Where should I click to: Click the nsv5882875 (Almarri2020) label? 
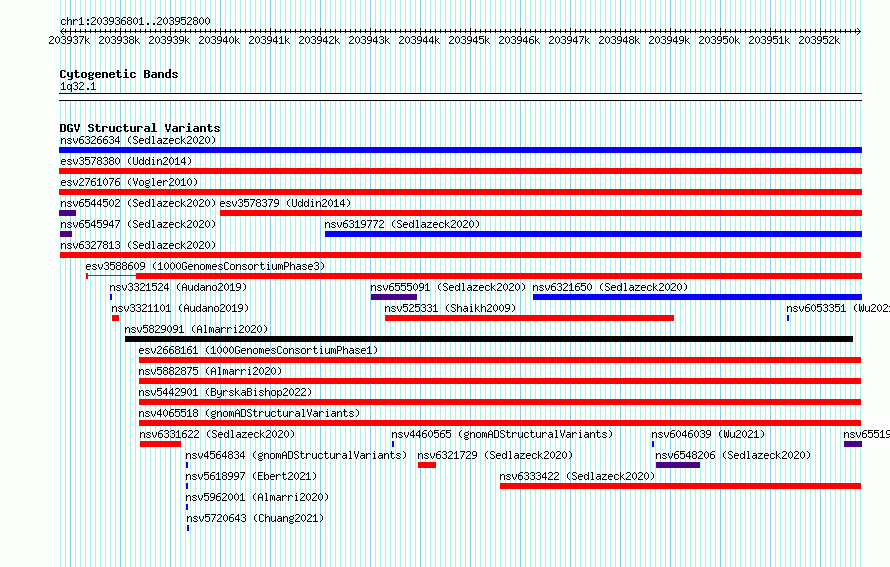click(211, 371)
